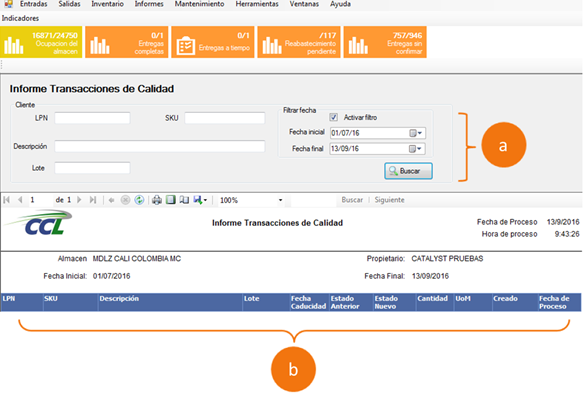Click the LPN column header
586x393 pixels.
(x=22, y=302)
